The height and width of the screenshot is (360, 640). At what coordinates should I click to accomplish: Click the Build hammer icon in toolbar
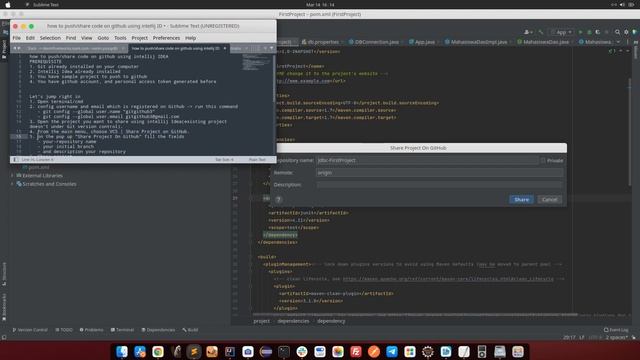(x=541, y=32)
